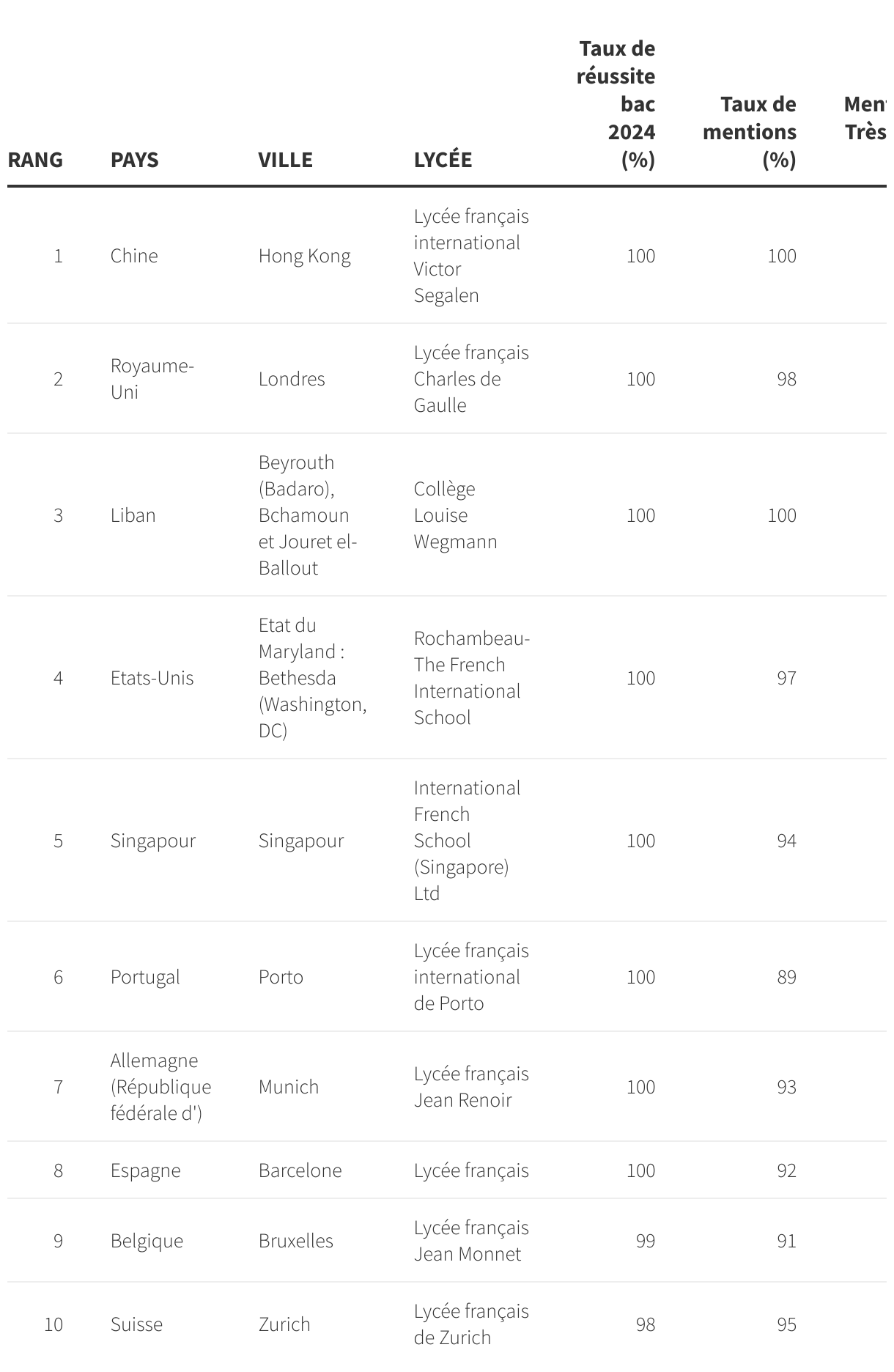The width and height of the screenshot is (894, 1372).
Task: Sort by Taux de réussite bac 2024
Action: point(616,104)
